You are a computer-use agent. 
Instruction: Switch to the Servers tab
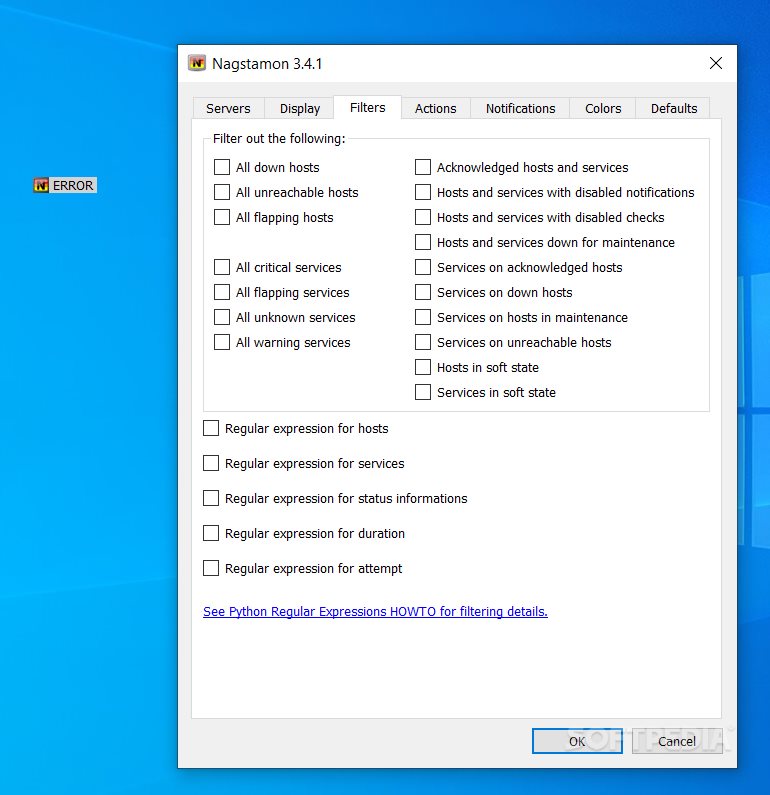[x=228, y=109]
